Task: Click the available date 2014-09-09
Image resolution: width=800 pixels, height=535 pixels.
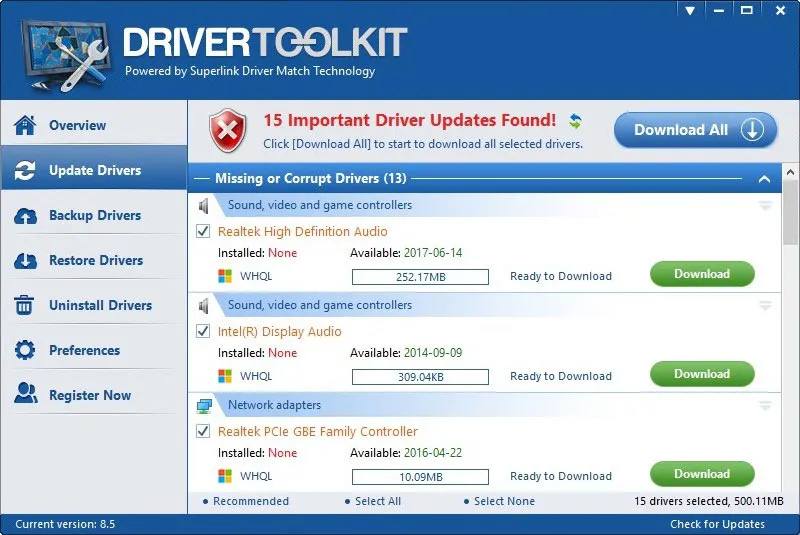Action: coord(433,353)
